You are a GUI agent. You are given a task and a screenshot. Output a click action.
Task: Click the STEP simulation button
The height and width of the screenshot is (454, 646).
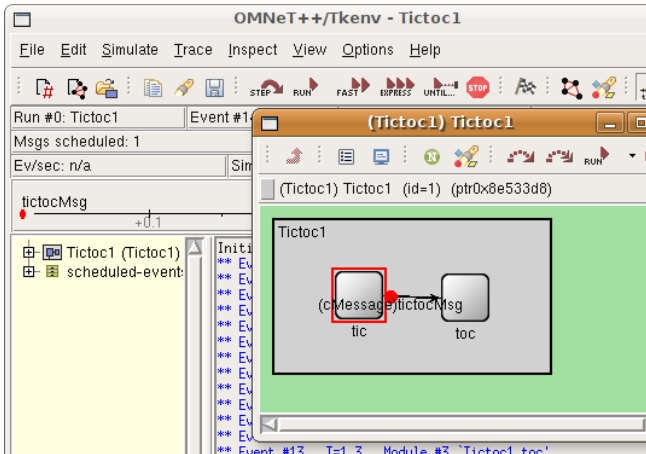tap(266, 88)
